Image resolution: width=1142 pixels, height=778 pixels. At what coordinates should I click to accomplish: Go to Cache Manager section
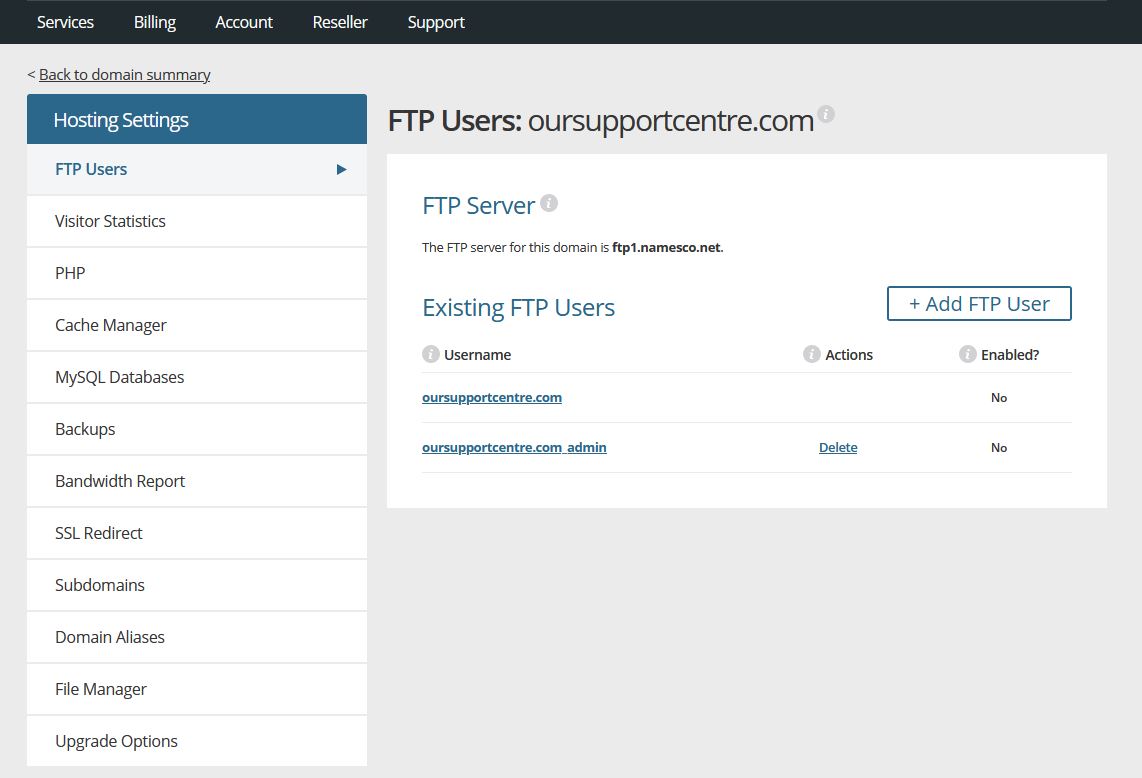click(111, 325)
